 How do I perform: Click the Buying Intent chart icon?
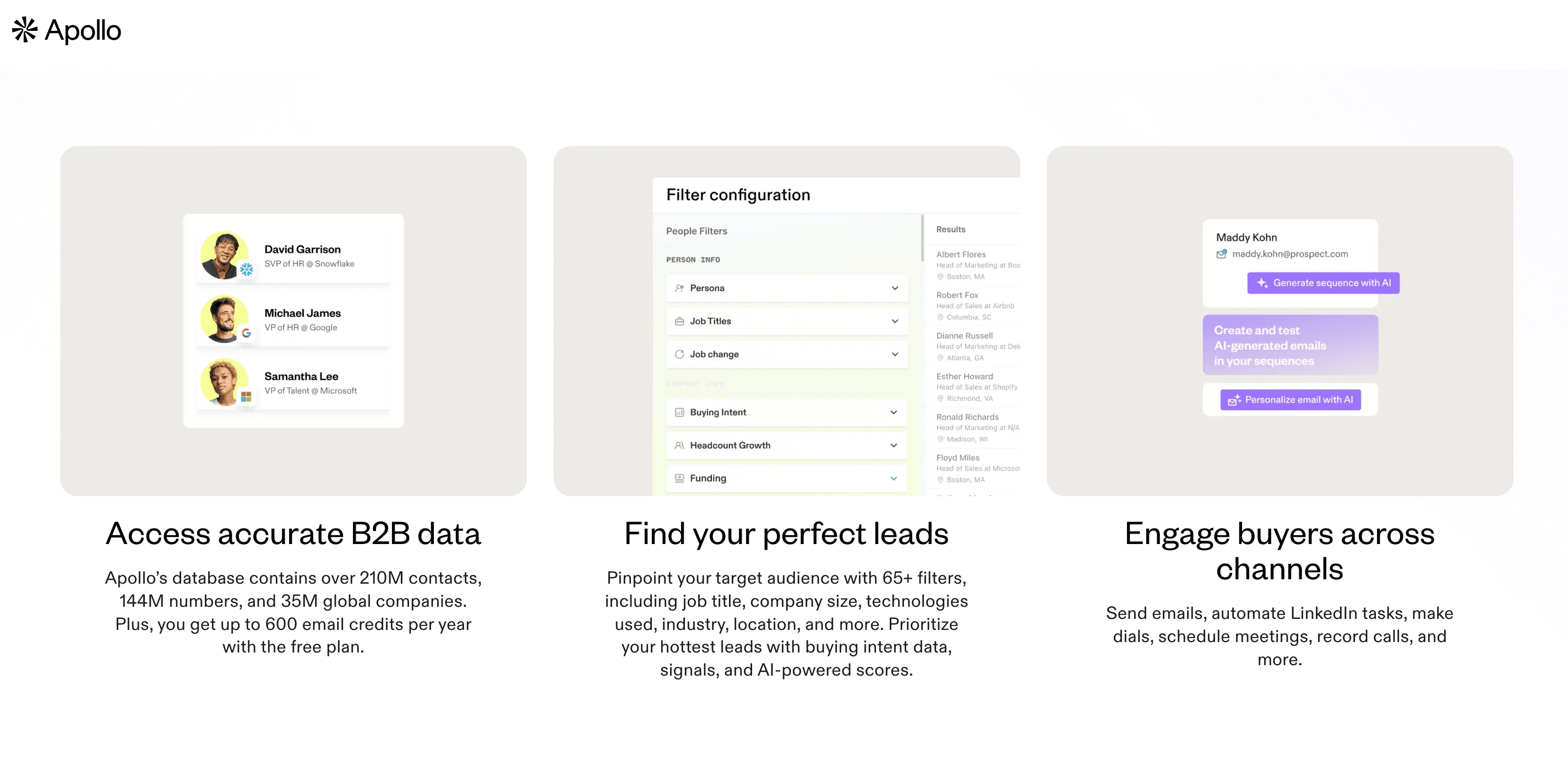679,412
